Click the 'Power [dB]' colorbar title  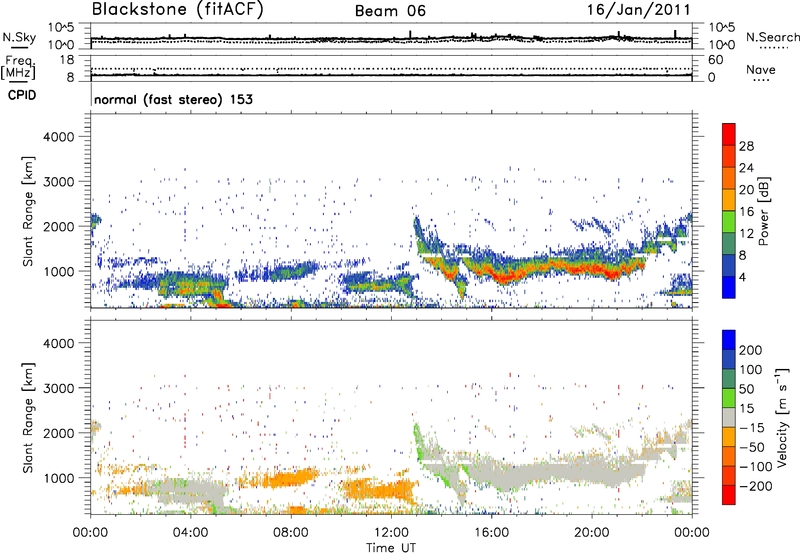[x=763, y=211]
